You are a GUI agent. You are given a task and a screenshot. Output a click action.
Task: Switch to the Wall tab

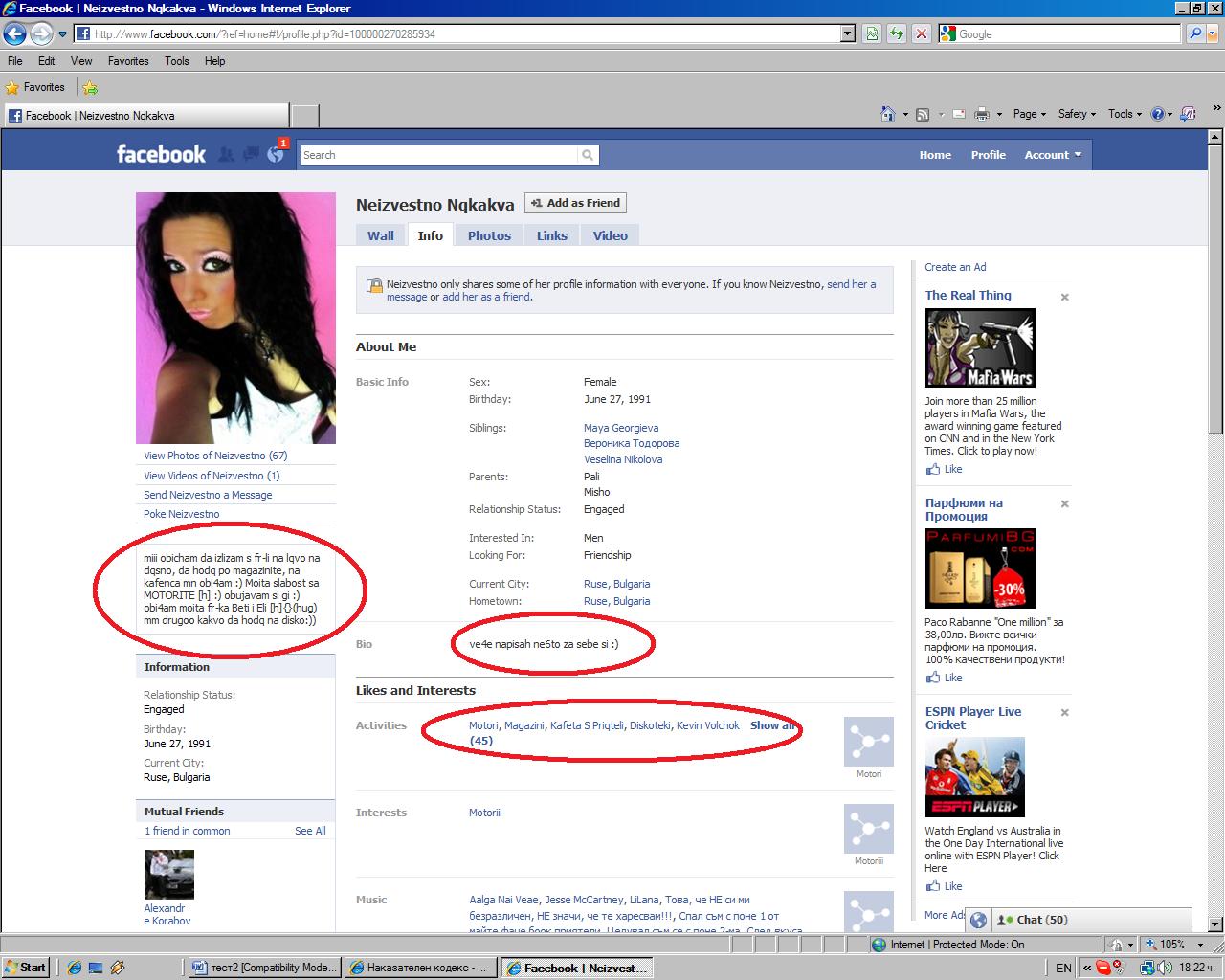381,235
